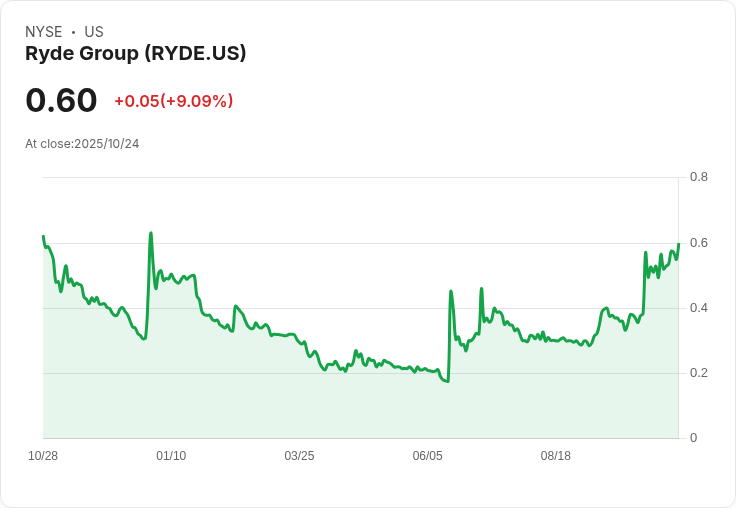736x508 pixels.
Task: Click the lowest trough of the price line
Action: [x=448, y=381]
